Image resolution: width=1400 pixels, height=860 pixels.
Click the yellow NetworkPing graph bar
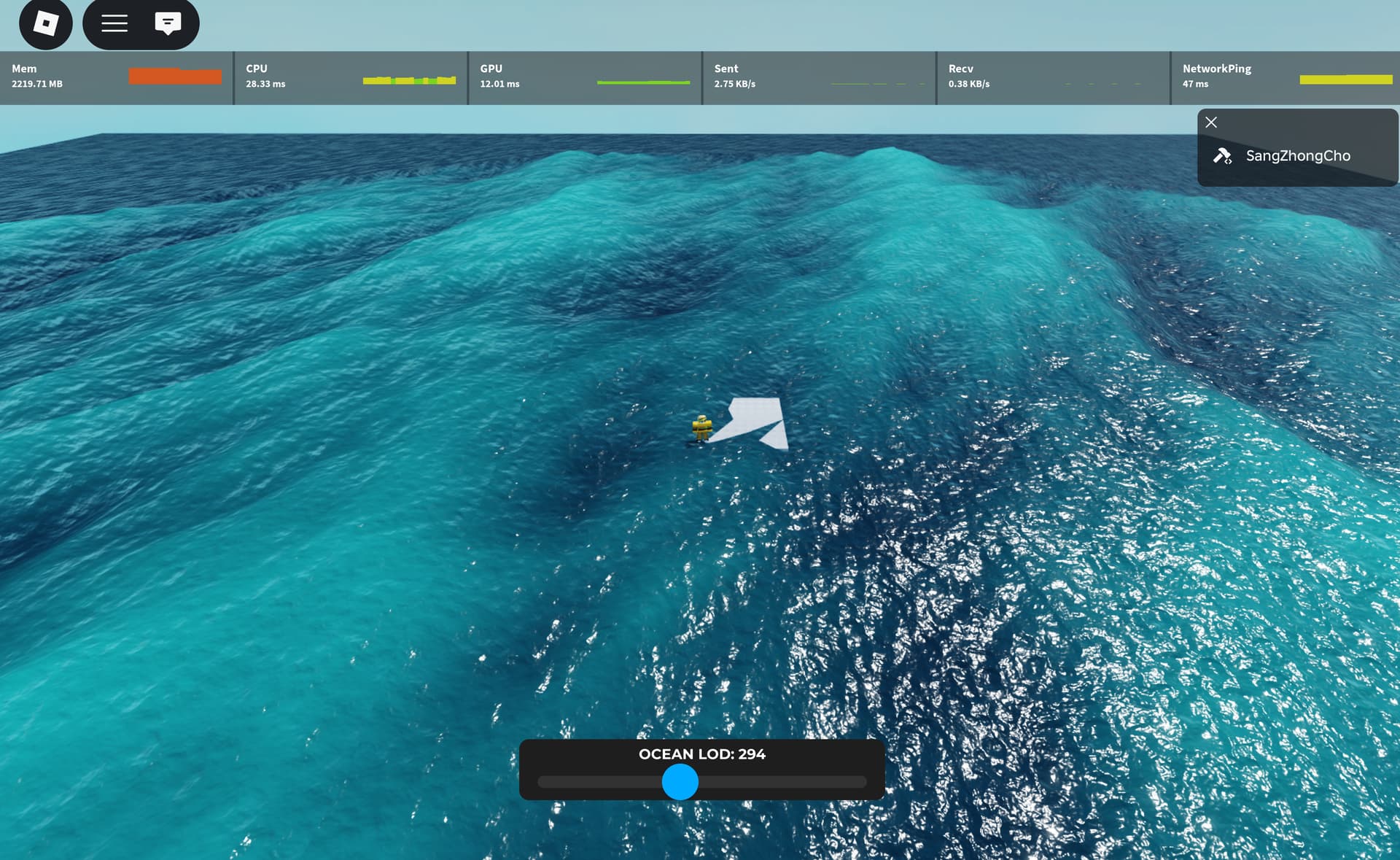click(1346, 80)
